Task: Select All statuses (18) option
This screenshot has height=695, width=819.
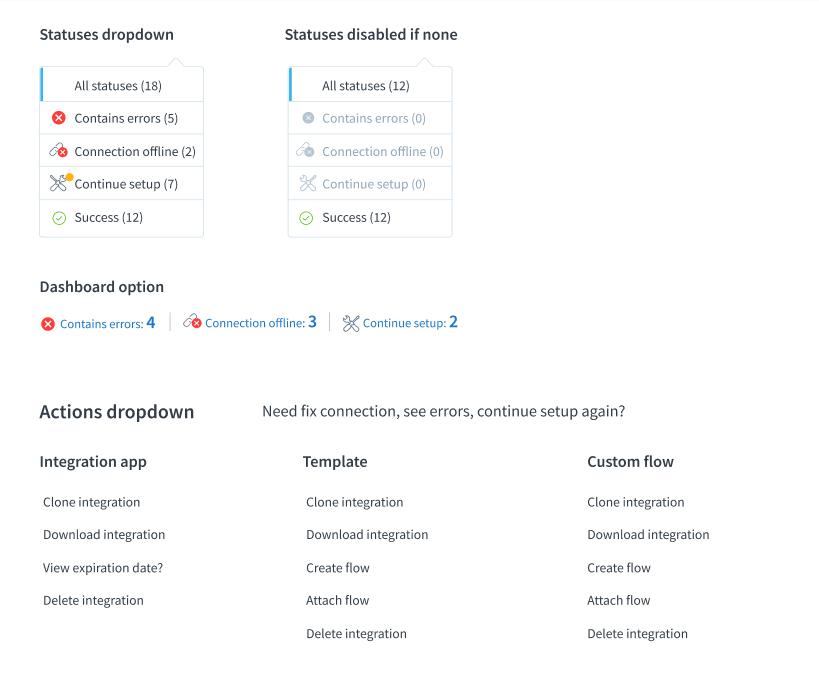Action: pos(118,86)
